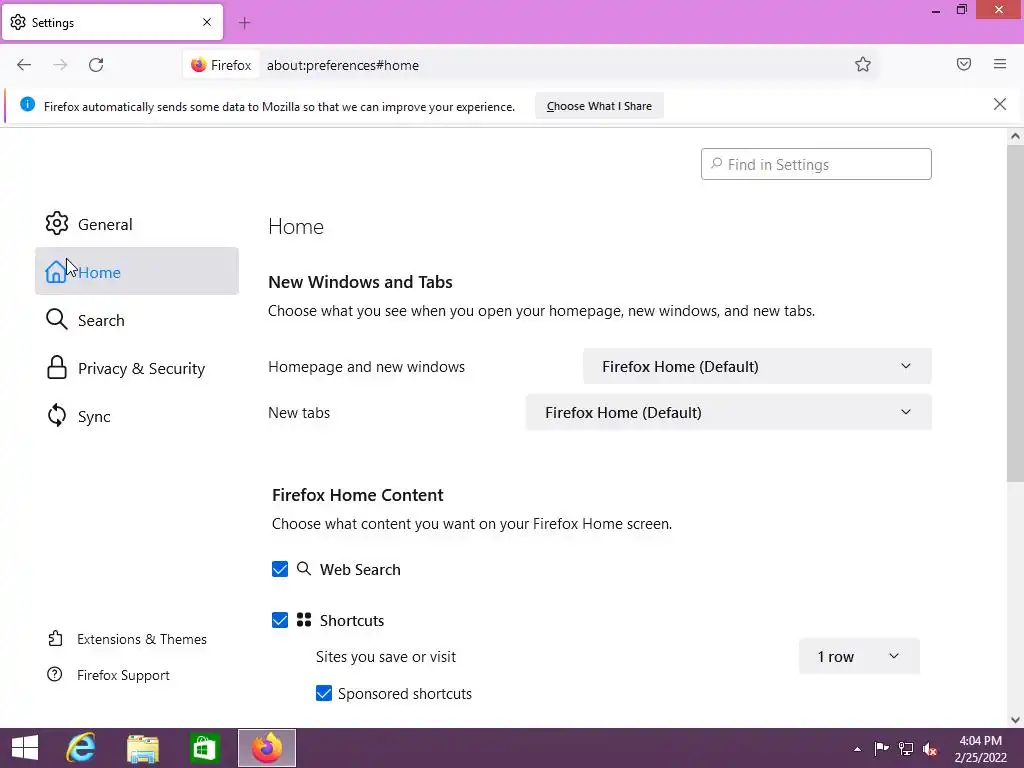Open the New tabs dropdown
This screenshot has height=768, width=1024.
coord(728,412)
